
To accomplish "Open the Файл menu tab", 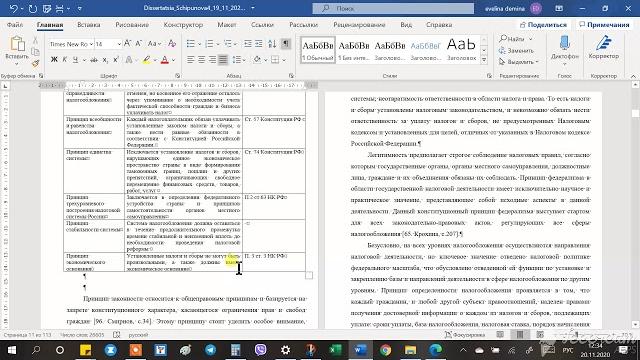I will [15, 24].
